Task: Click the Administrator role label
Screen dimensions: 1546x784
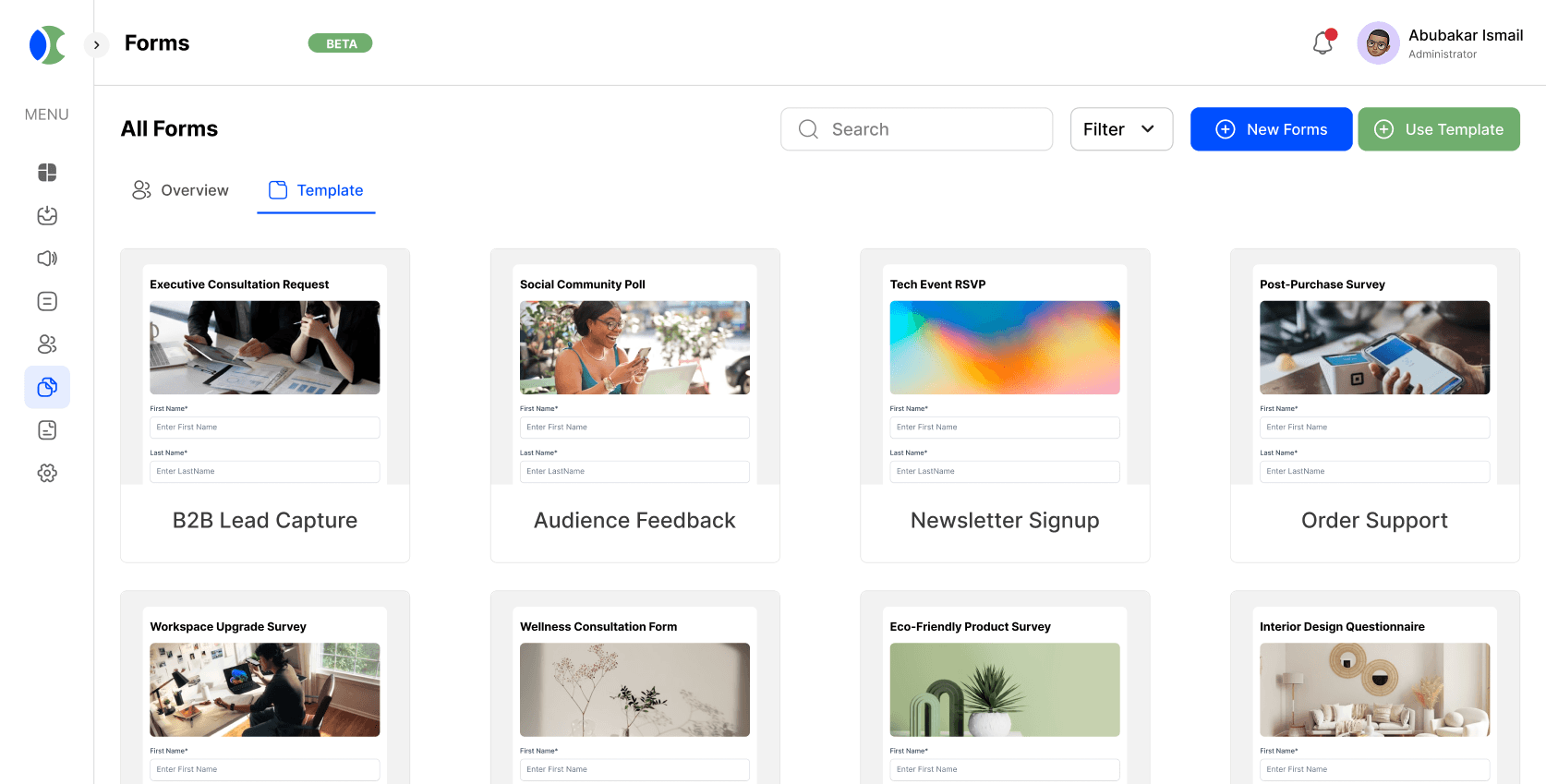Action: [1443, 54]
